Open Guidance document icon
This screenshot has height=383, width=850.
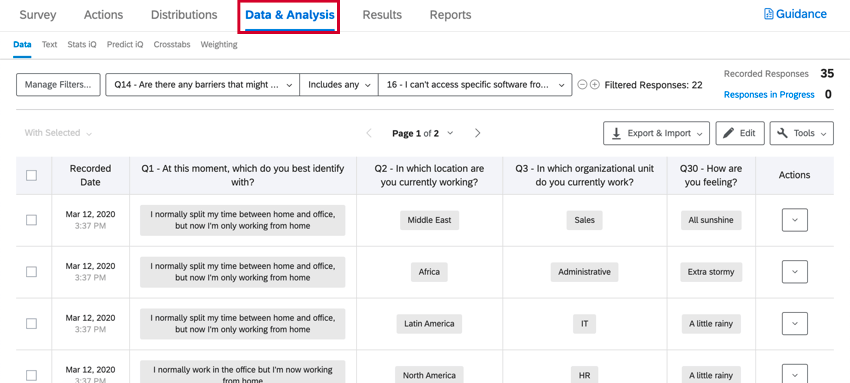768,14
